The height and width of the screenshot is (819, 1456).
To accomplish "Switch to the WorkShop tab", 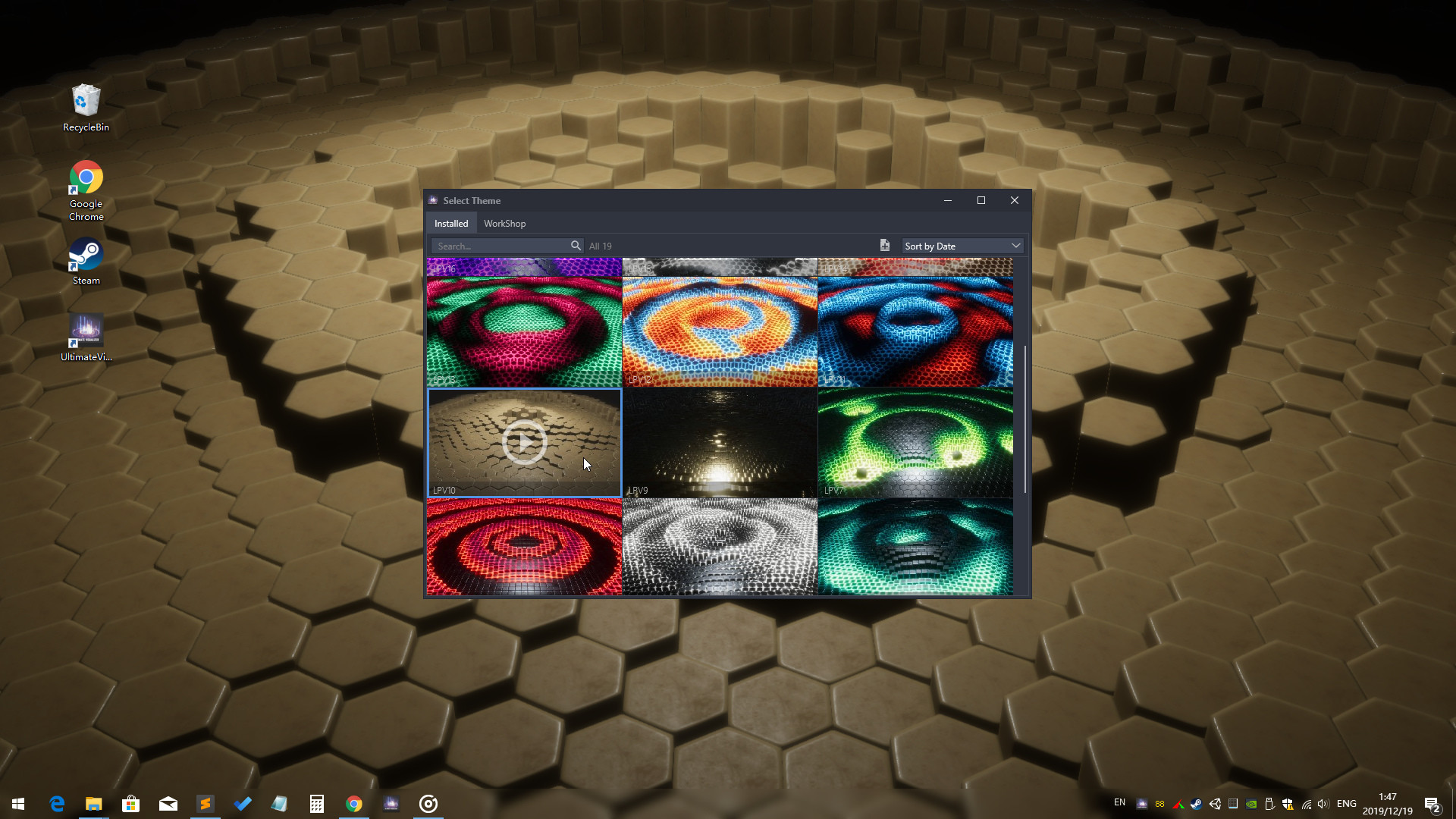I will [504, 223].
